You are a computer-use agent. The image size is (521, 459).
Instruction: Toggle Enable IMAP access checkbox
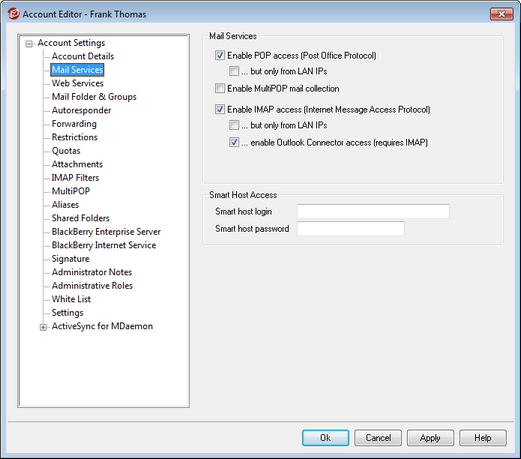pyautogui.click(x=220, y=109)
